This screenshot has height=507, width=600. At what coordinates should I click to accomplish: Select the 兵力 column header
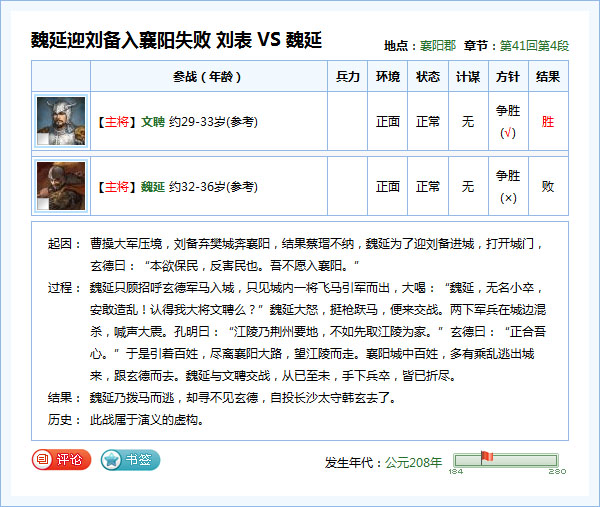tap(347, 76)
